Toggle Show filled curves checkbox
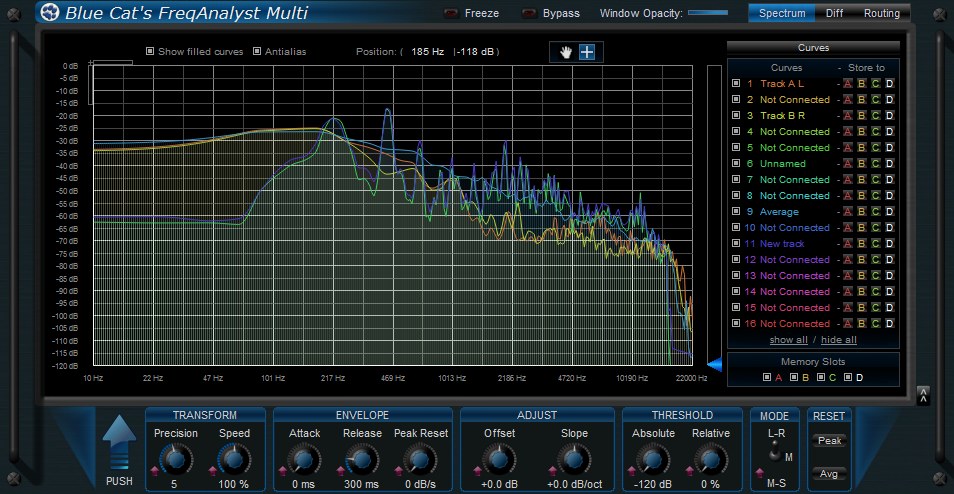The image size is (954, 494). [x=150, y=52]
